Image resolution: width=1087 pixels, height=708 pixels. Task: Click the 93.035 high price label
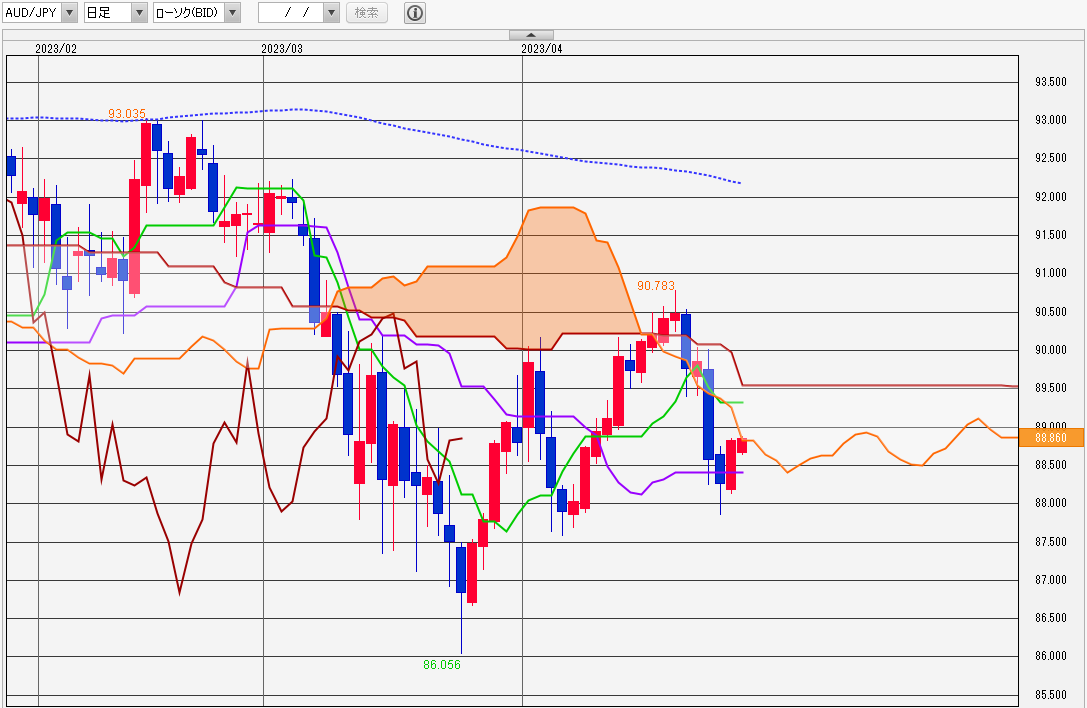127,114
